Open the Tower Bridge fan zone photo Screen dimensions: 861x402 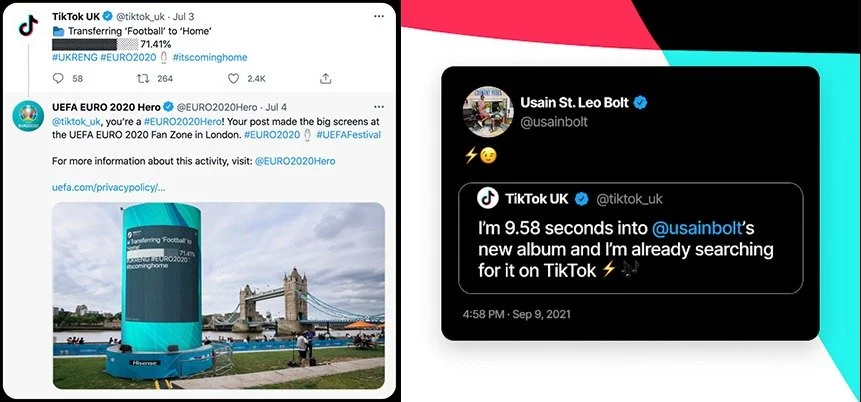coord(219,295)
